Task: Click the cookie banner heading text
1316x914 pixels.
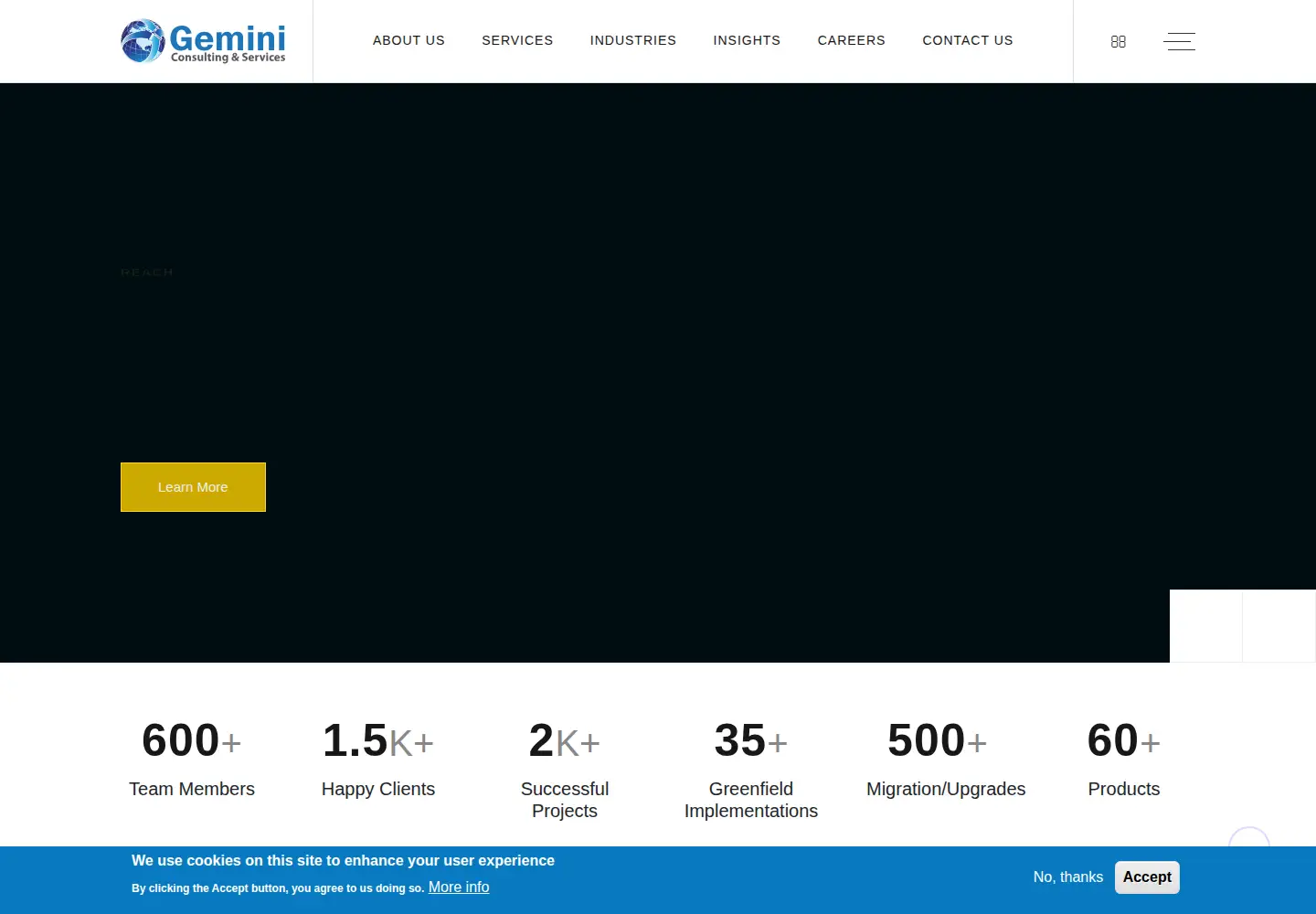Action: [343, 861]
